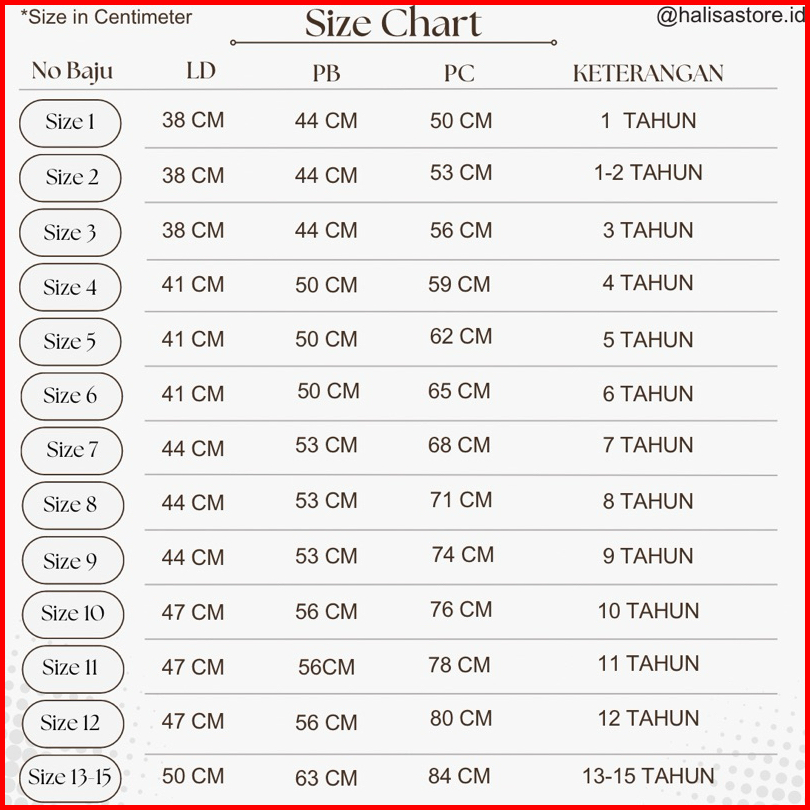
Task: Choose the Size 3 pill
Action: pos(70,233)
